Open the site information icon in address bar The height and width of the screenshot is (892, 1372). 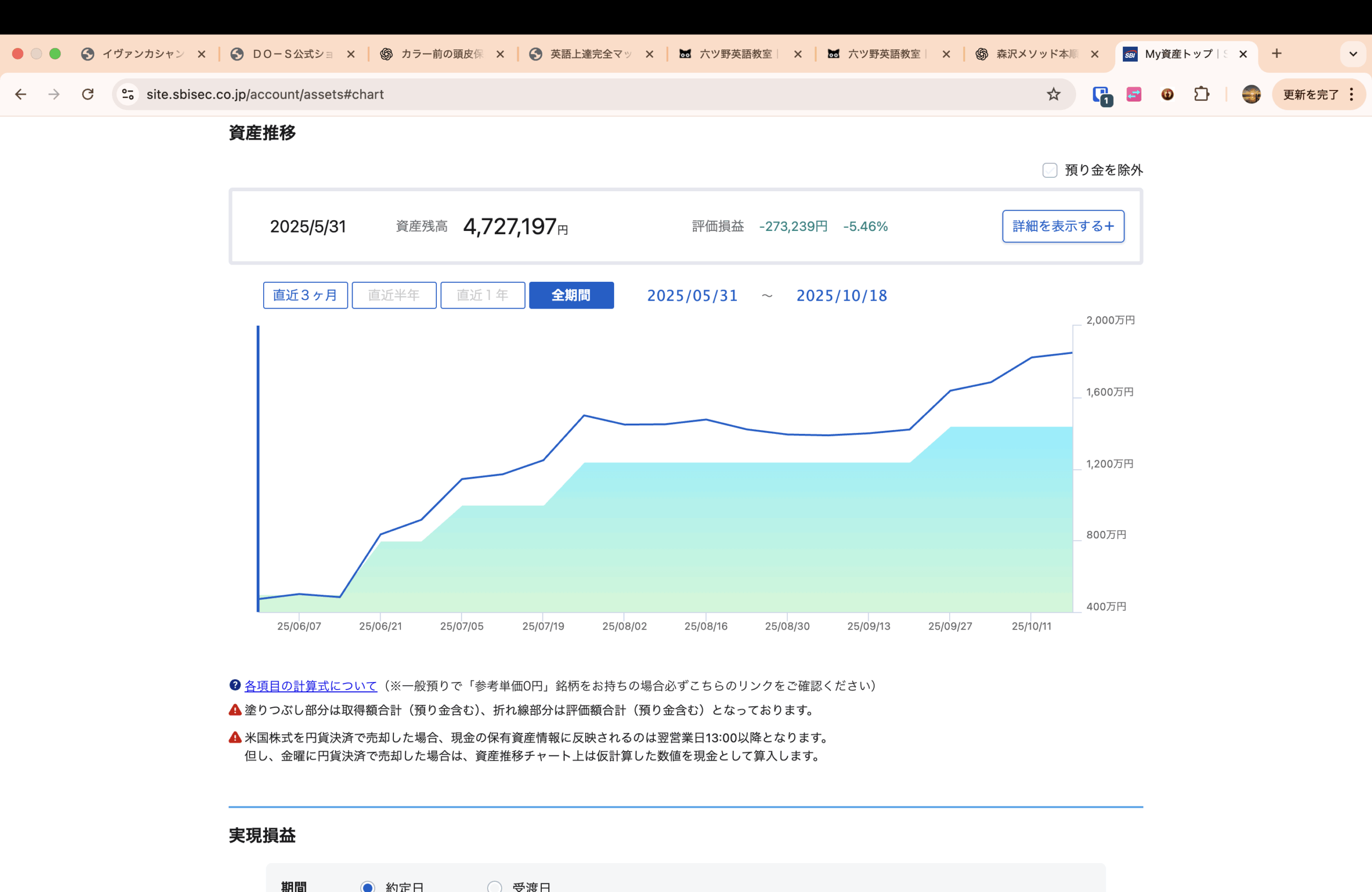coord(128,94)
